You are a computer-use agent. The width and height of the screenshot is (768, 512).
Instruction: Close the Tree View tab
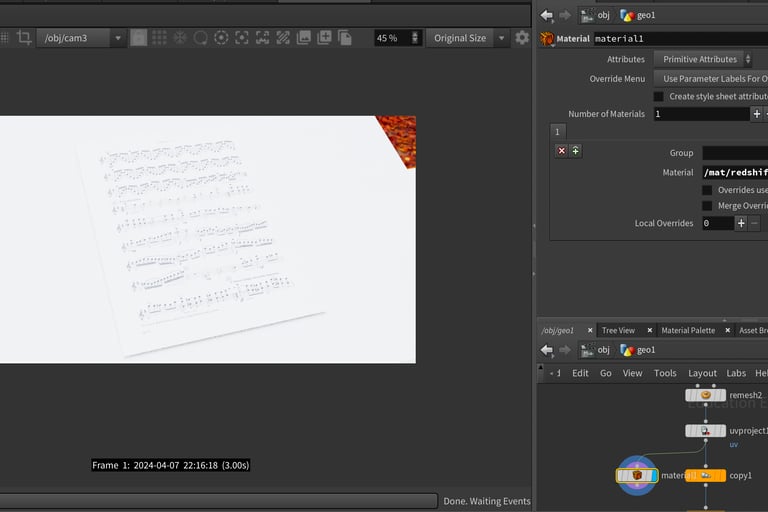click(650, 331)
